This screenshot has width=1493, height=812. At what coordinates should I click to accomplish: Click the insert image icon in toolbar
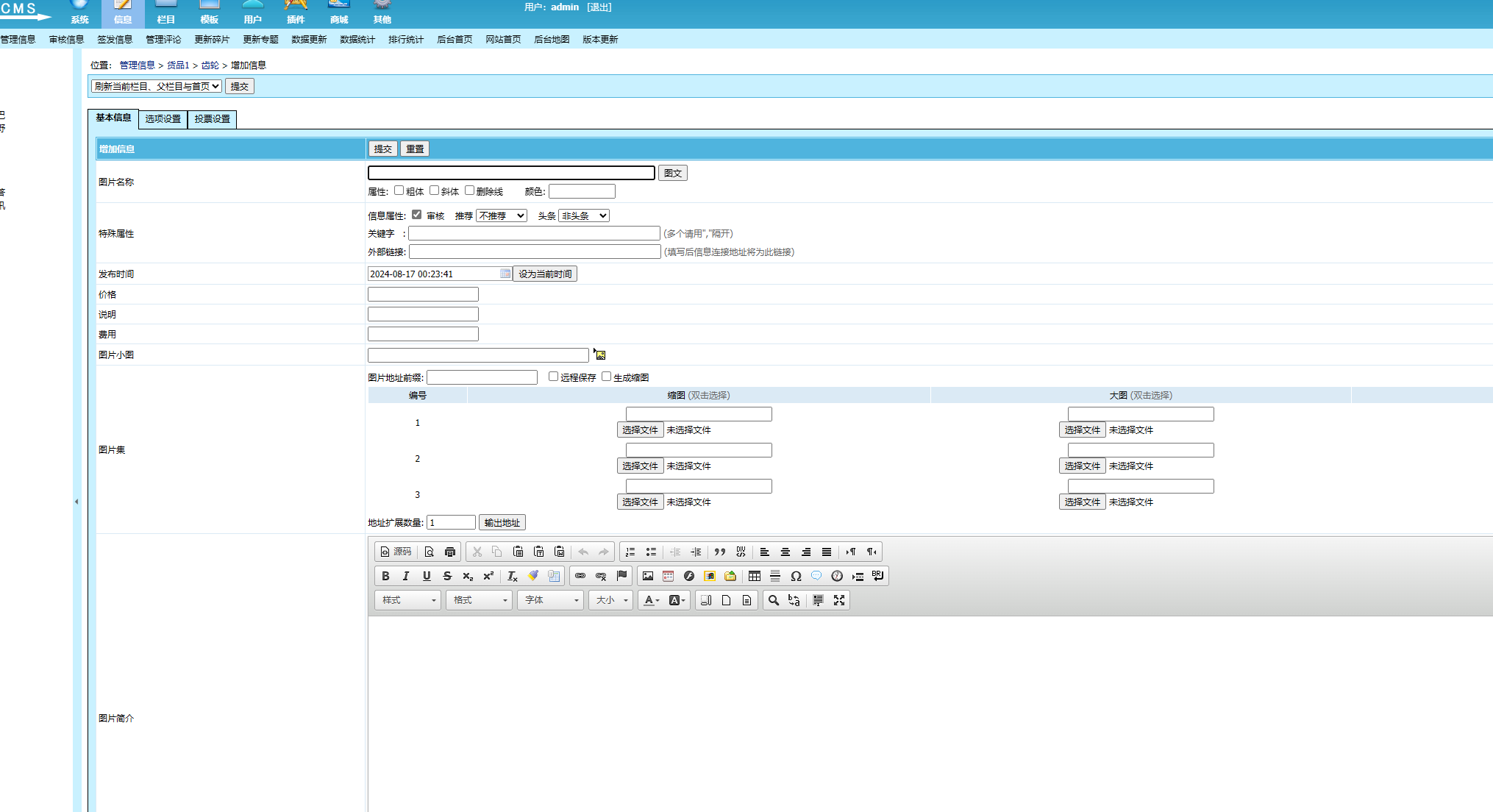point(646,575)
